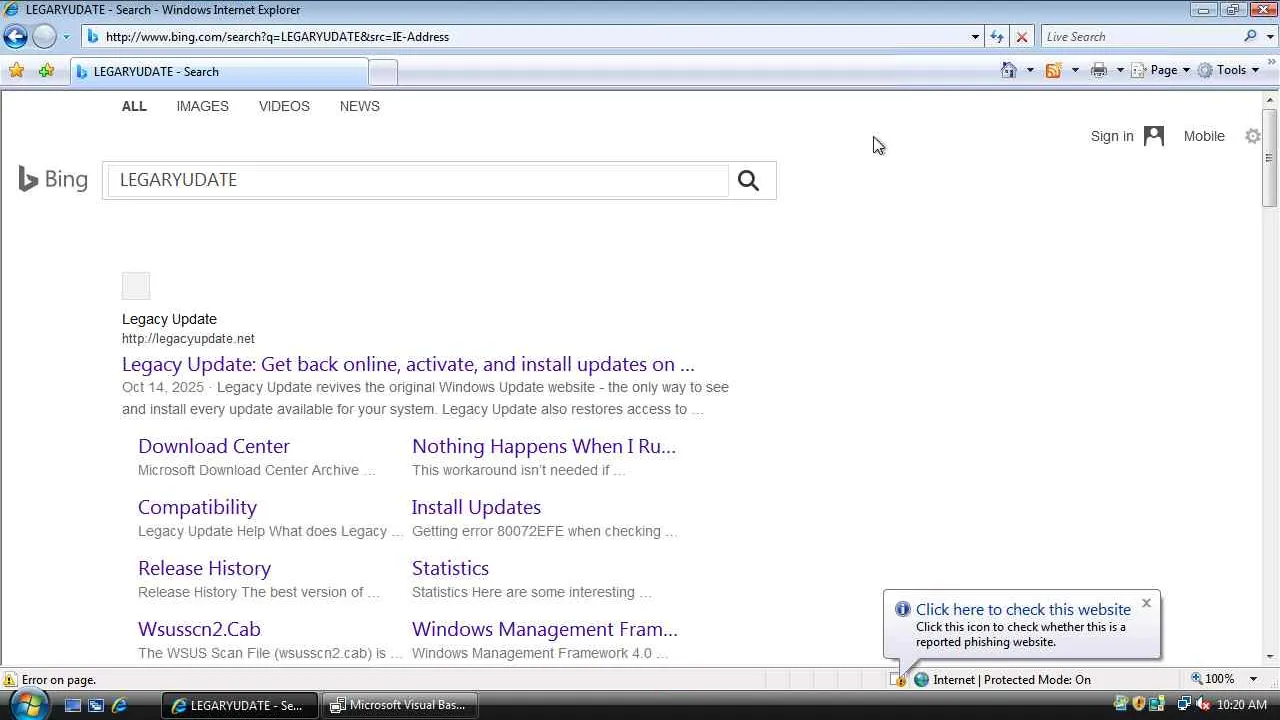1280x720 pixels.
Task: Click the Internet zone globe icon
Action: [x=921, y=680]
